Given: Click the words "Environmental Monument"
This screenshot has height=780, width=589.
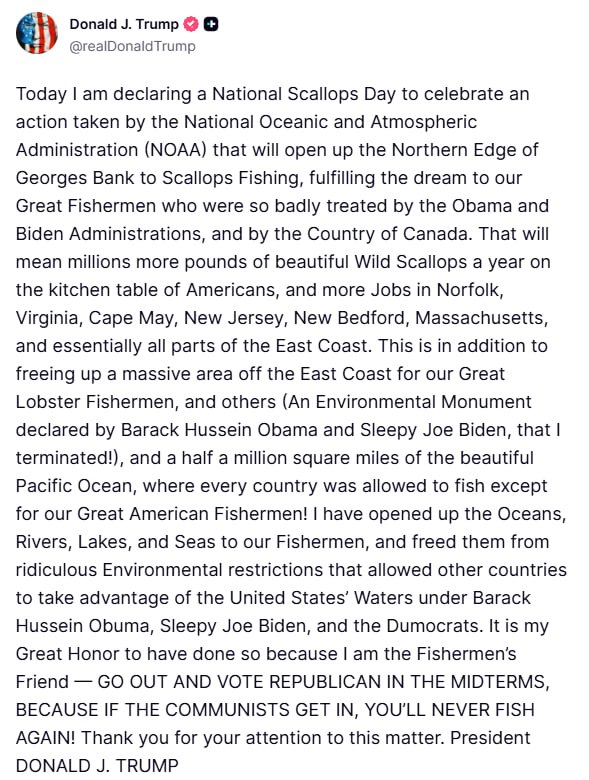Looking at the screenshot, I should coord(423,402).
